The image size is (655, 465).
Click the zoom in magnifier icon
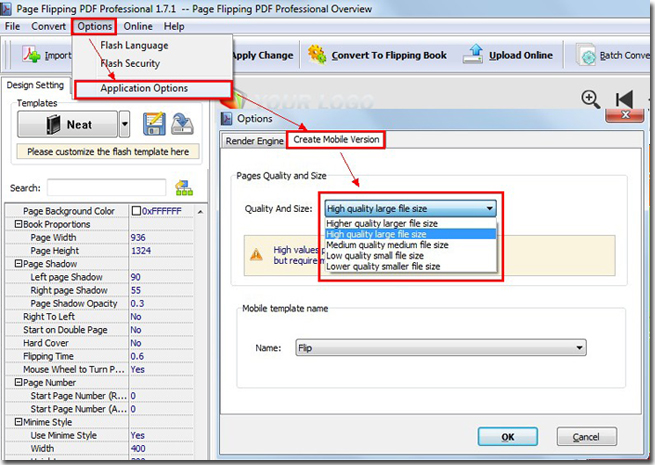click(591, 99)
